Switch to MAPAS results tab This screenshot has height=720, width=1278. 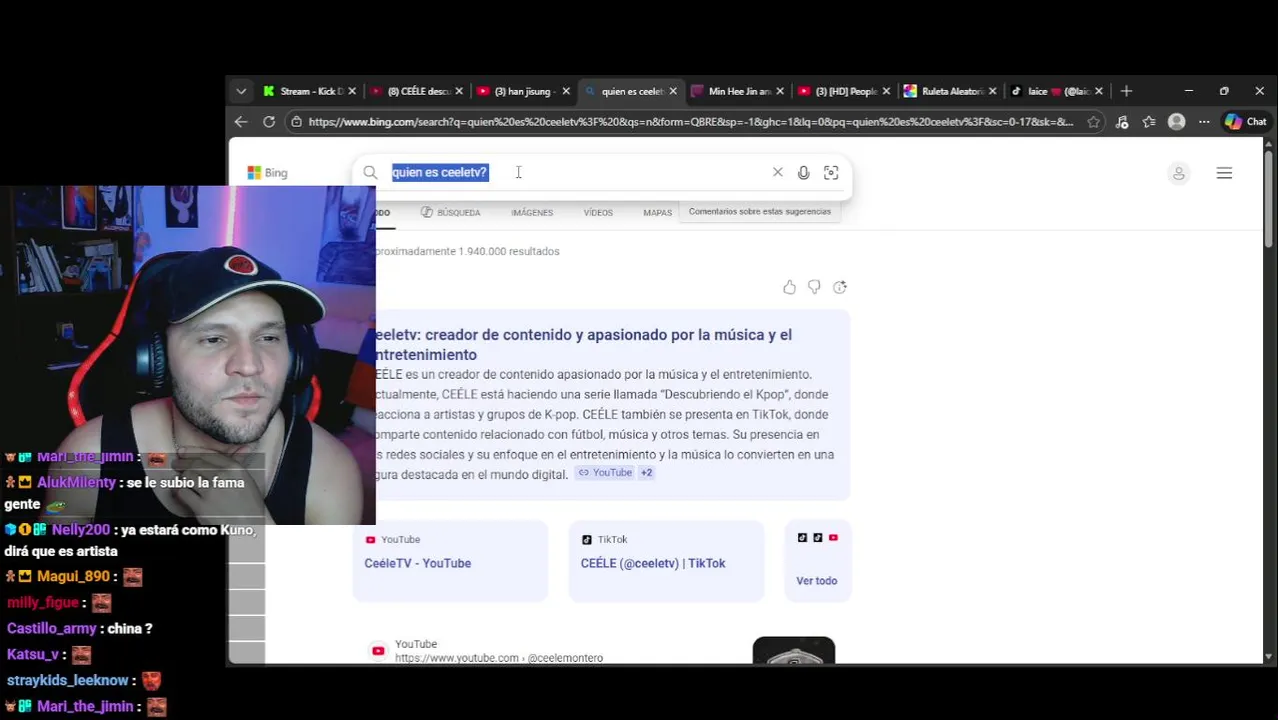[x=657, y=212]
